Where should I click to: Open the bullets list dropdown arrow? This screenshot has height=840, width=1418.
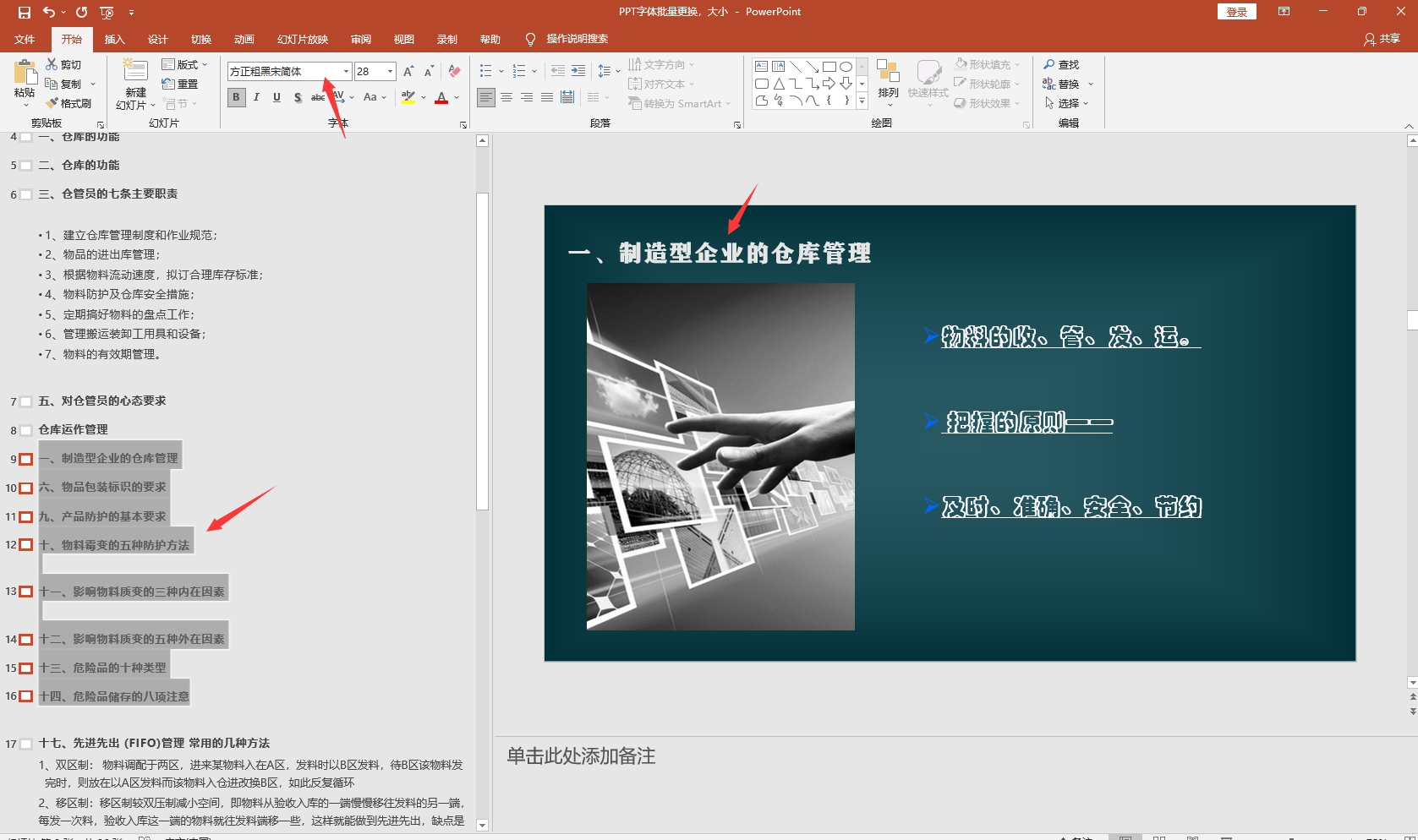click(501, 72)
